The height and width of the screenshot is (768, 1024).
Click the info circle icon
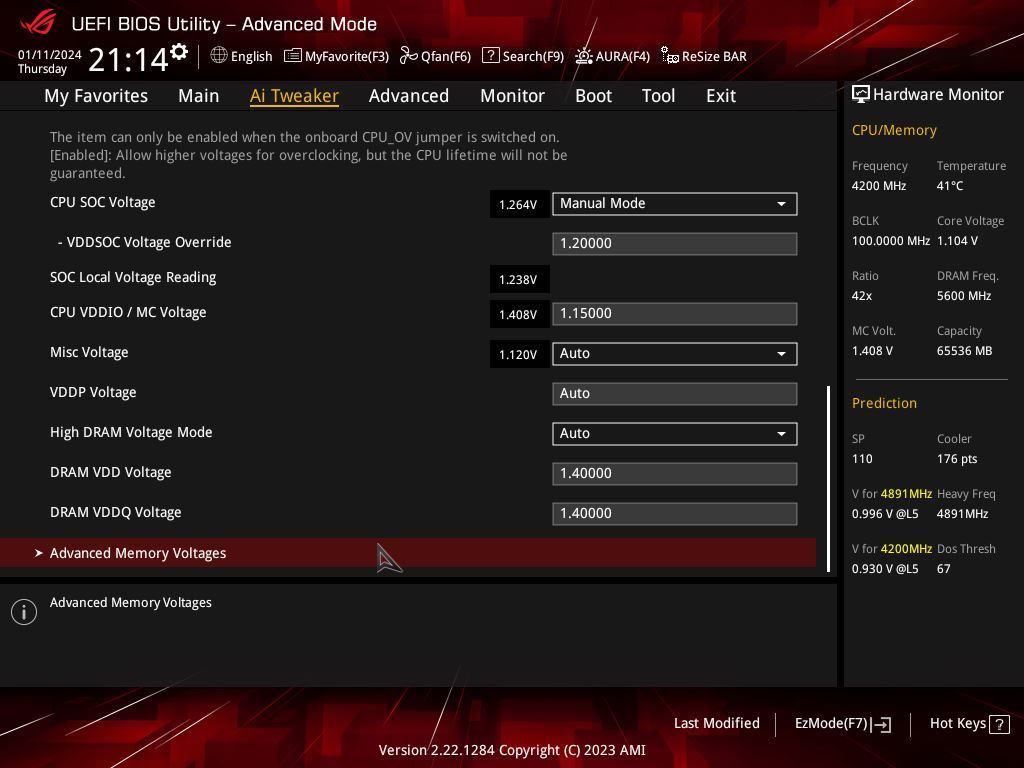[x=24, y=612]
